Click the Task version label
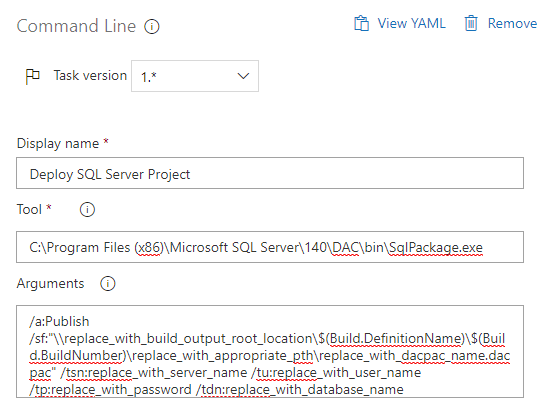Viewport: 547px width, 411px height. click(90, 75)
